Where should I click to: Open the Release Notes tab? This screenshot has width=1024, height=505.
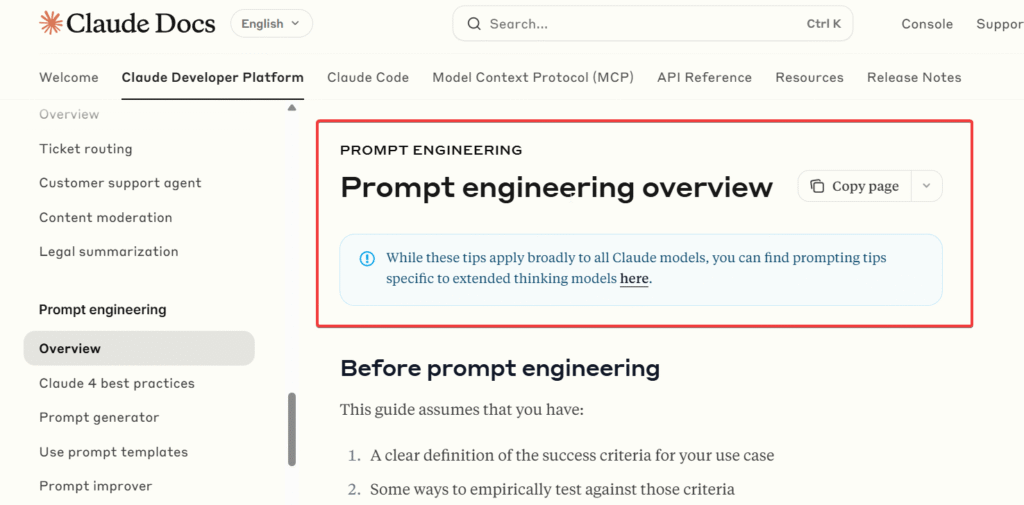[914, 77]
